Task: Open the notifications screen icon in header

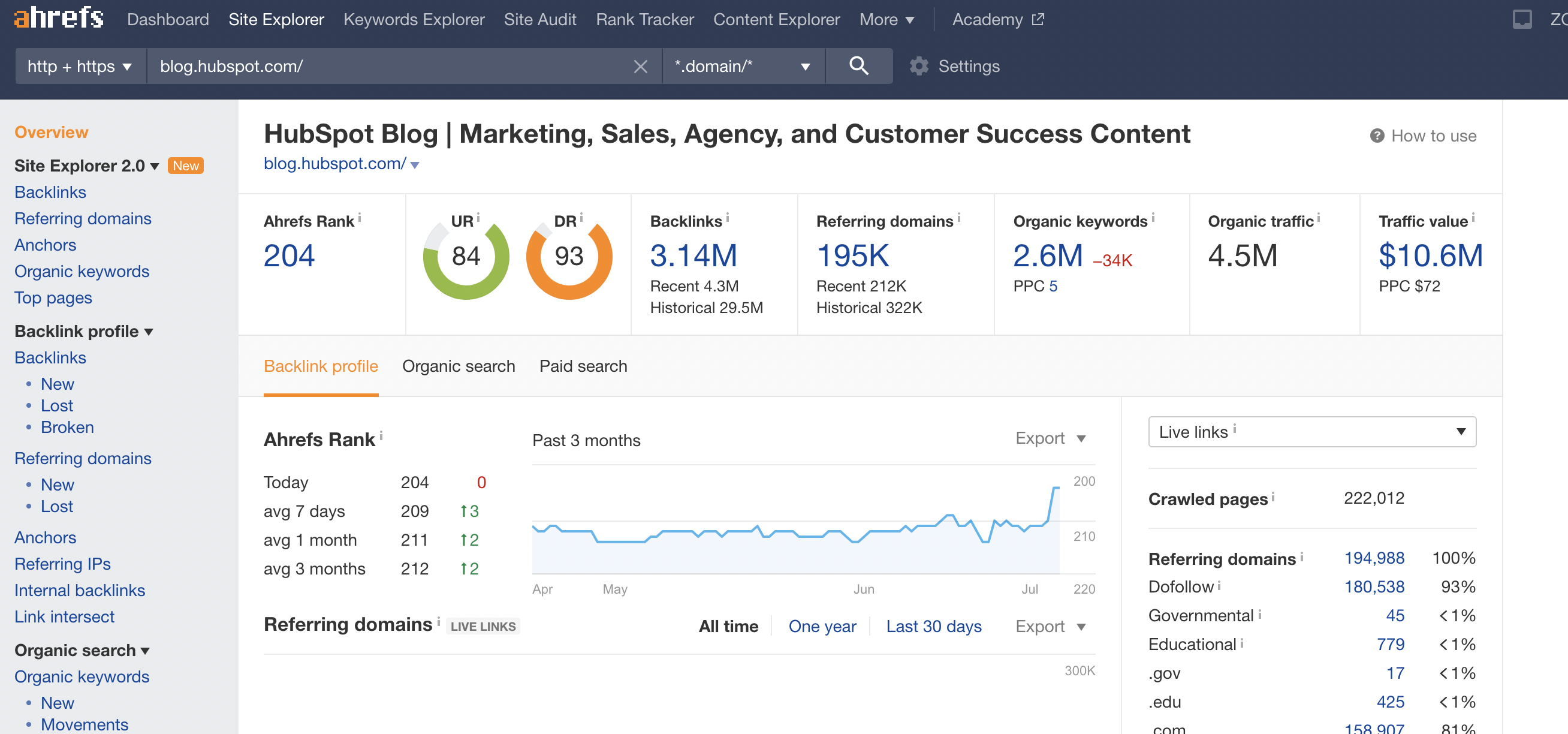Action: click(x=1521, y=20)
